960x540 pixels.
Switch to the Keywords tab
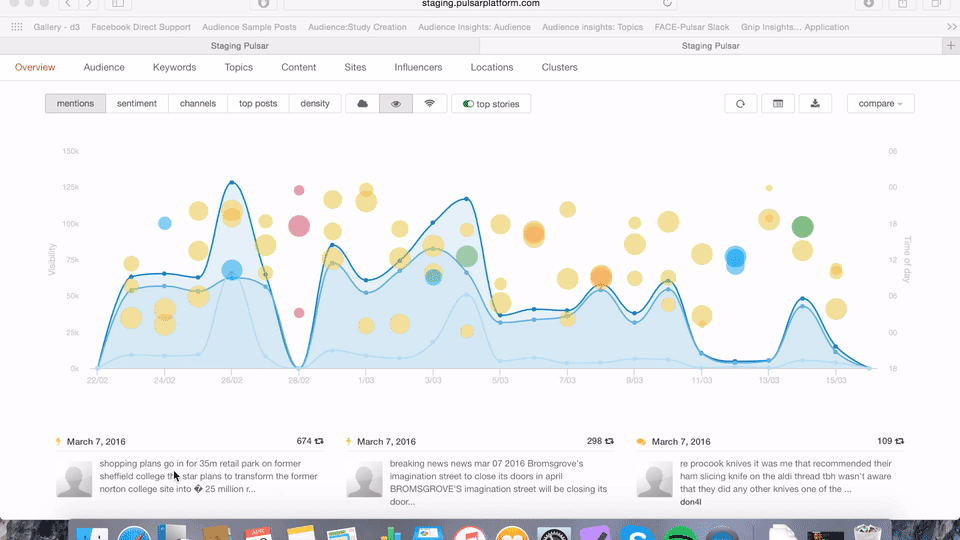pos(174,68)
